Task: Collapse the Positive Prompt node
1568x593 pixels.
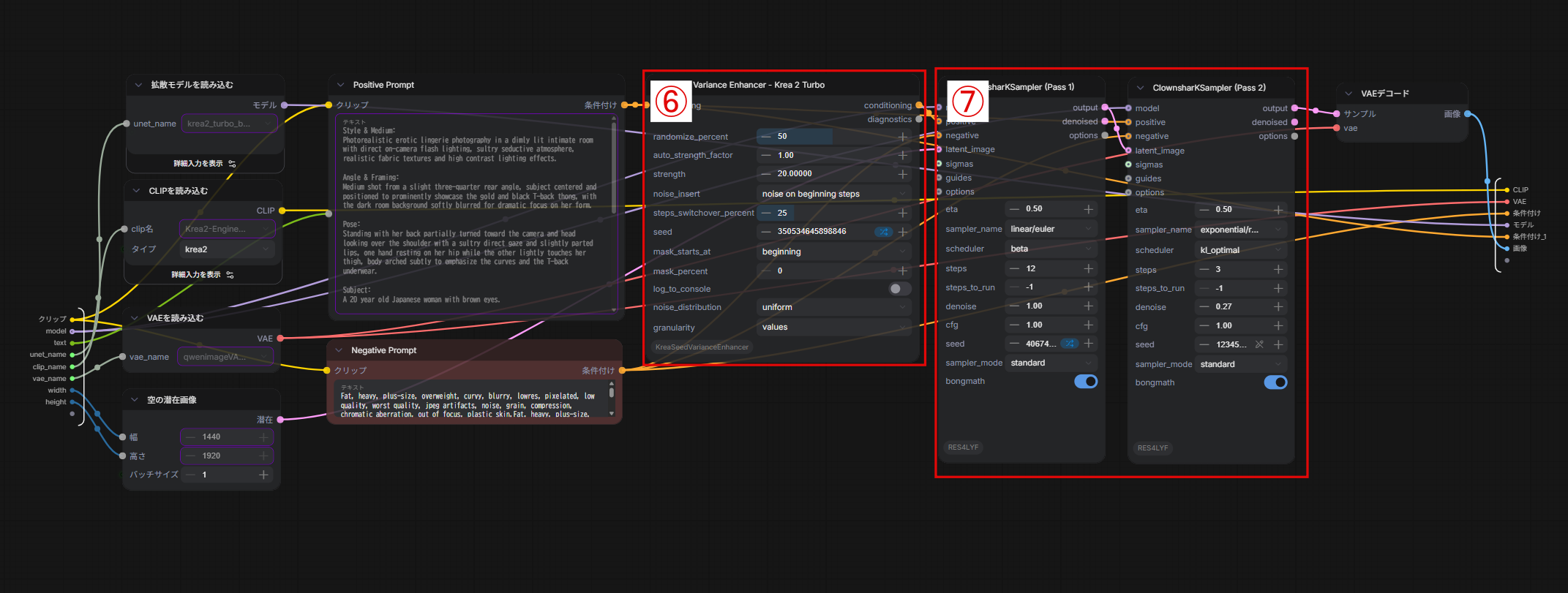Action: pos(340,85)
